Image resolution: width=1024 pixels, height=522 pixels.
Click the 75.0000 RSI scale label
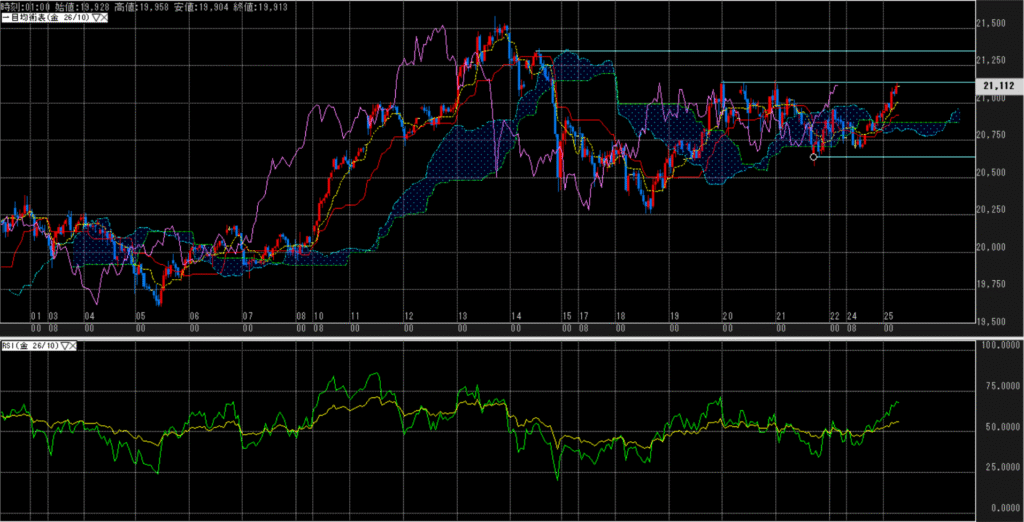pos(998,387)
